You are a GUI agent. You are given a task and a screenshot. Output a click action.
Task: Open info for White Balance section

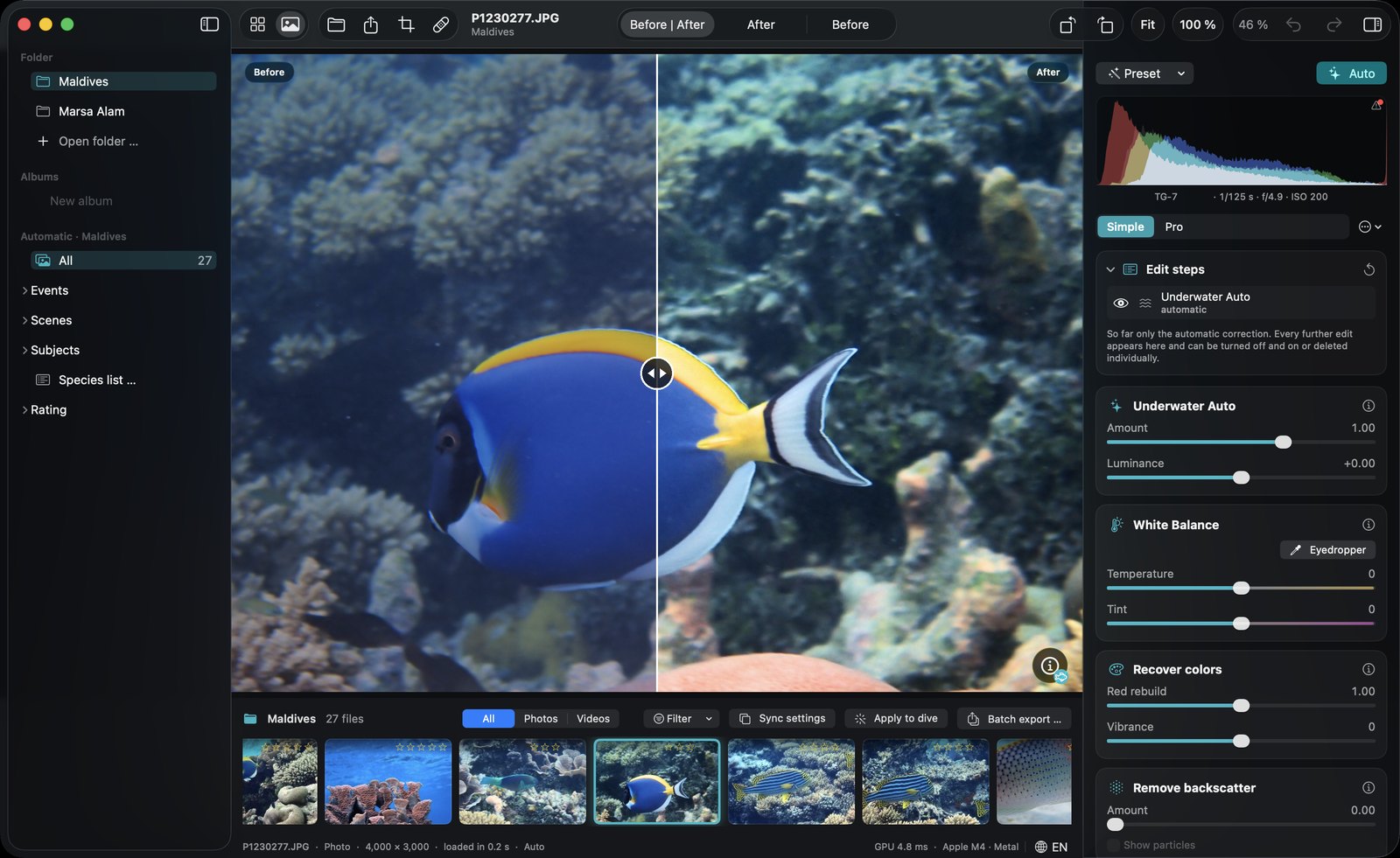[x=1368, y=525]
